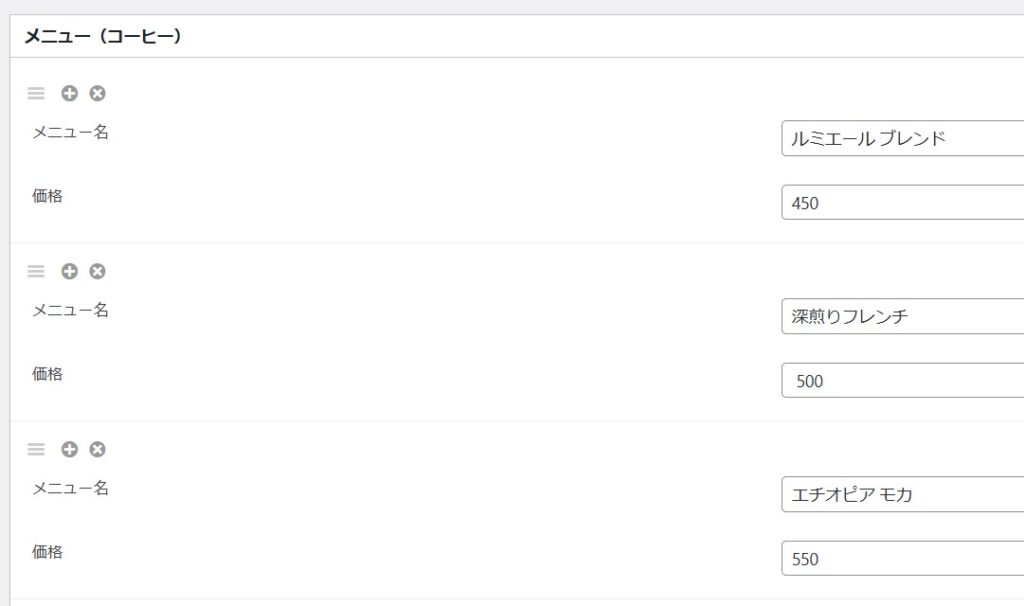Remove the ルミエール ブレンド row with the x icon

[97, 93]
